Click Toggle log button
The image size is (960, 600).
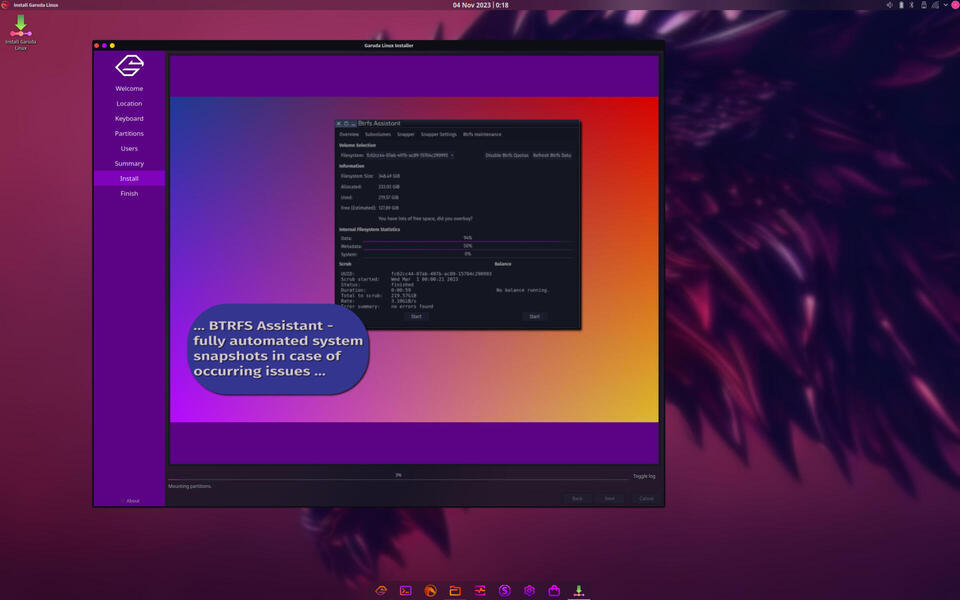pyautogui.click(x=643, y=476)
